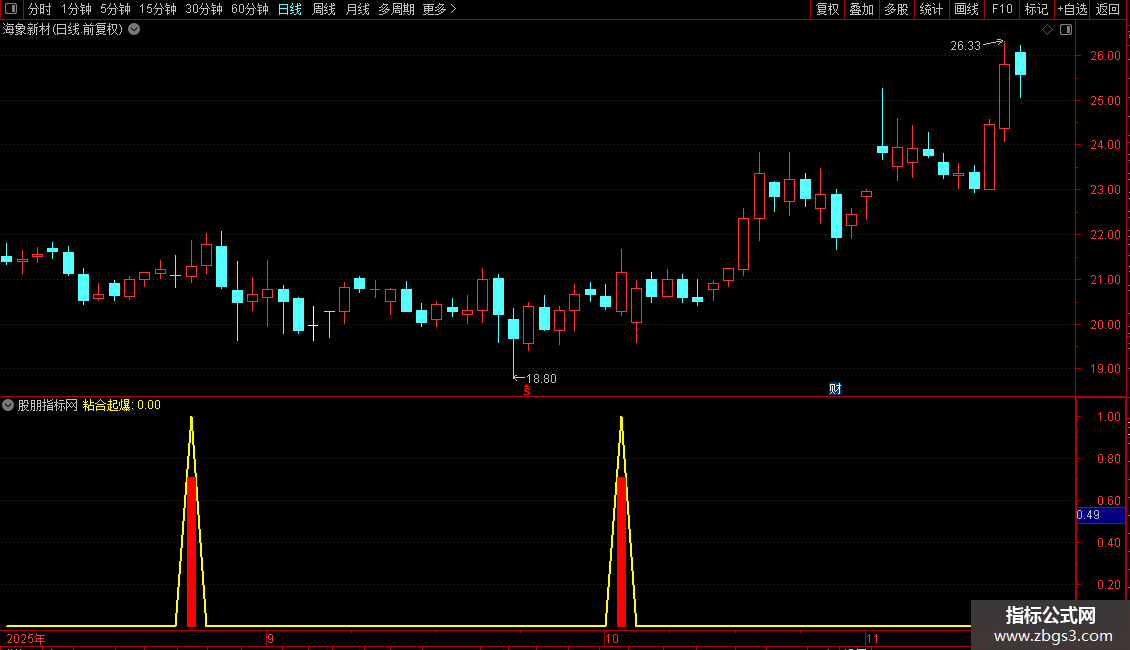
Task: Switch to 月线 monthly chart
Action: pyautogui.click(x=357, y=9)
